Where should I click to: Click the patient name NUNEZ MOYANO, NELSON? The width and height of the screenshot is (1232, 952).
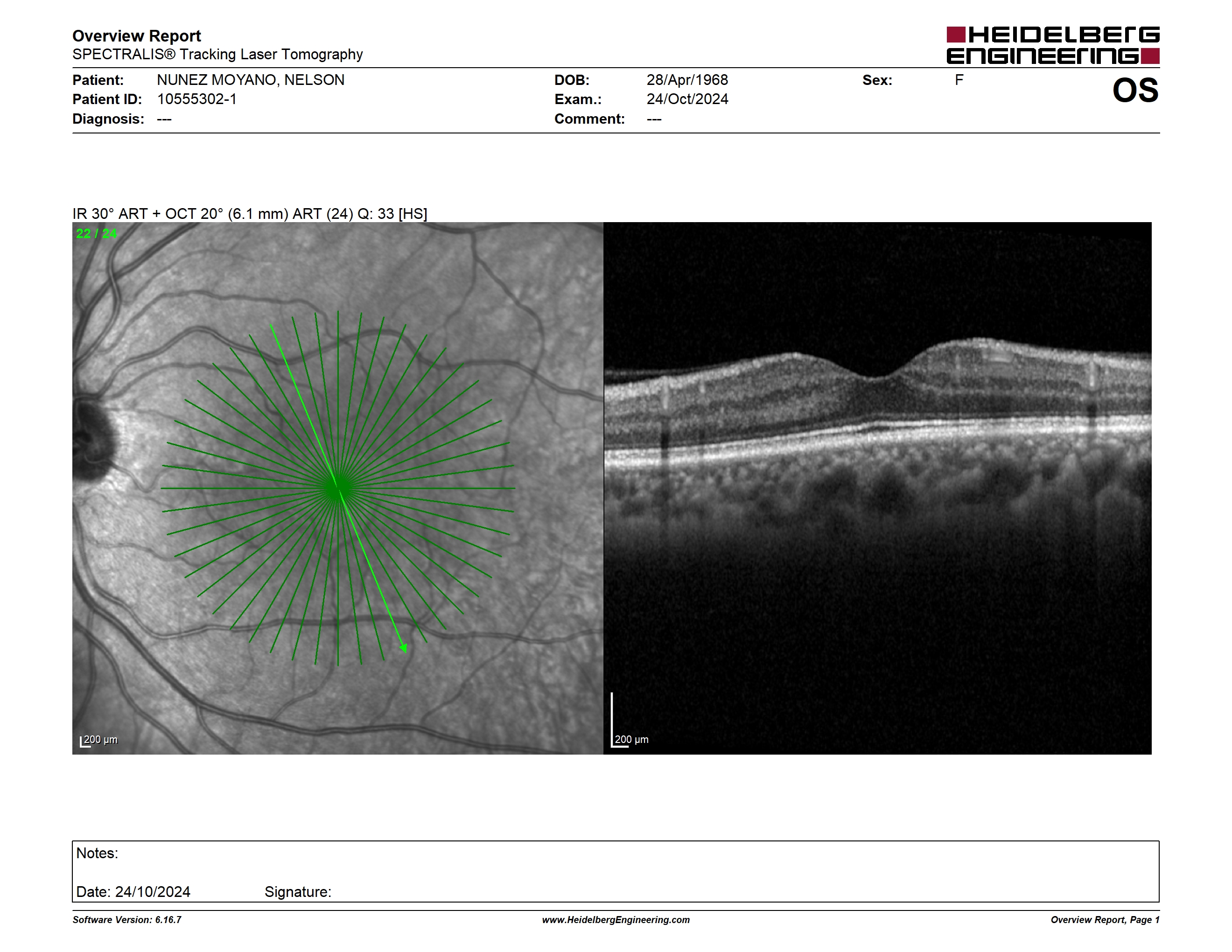[x=251, y=80]
